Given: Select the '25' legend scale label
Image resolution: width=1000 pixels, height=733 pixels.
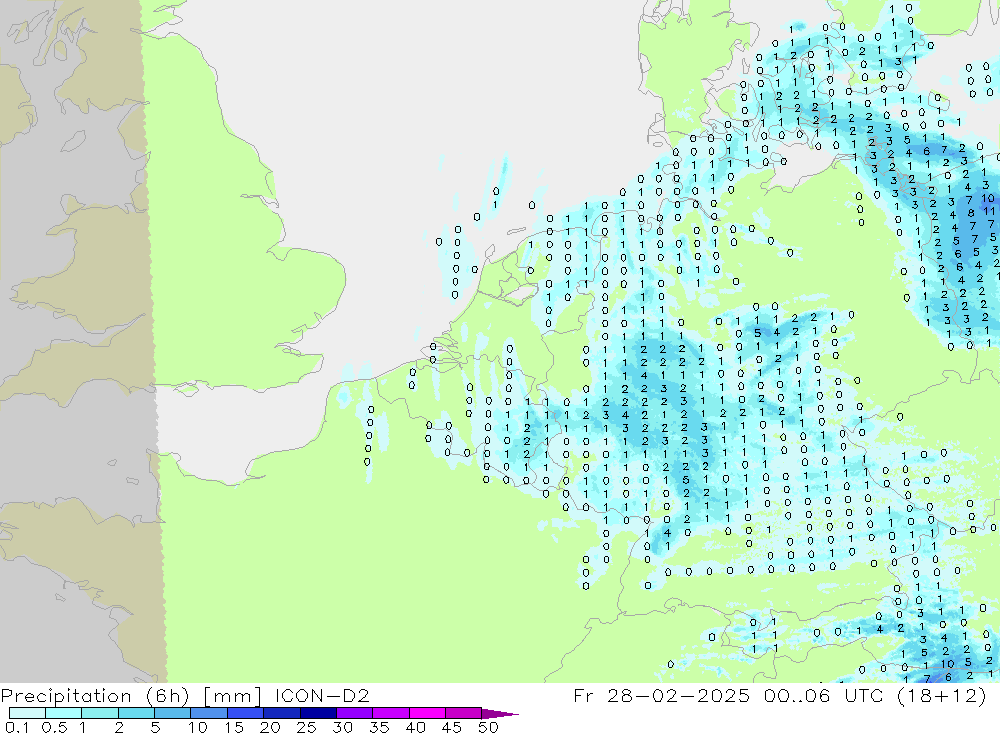Looking at the screenshot, I should (x=306, y=727).
